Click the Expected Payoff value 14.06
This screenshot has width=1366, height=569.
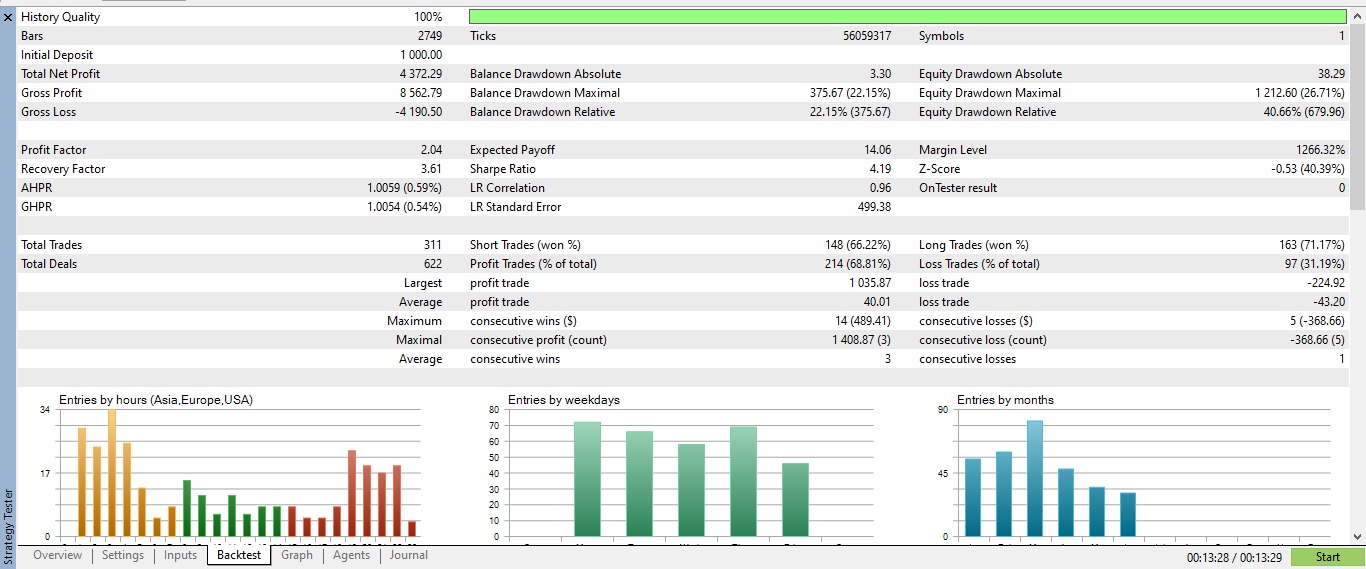tap(877, 150)
